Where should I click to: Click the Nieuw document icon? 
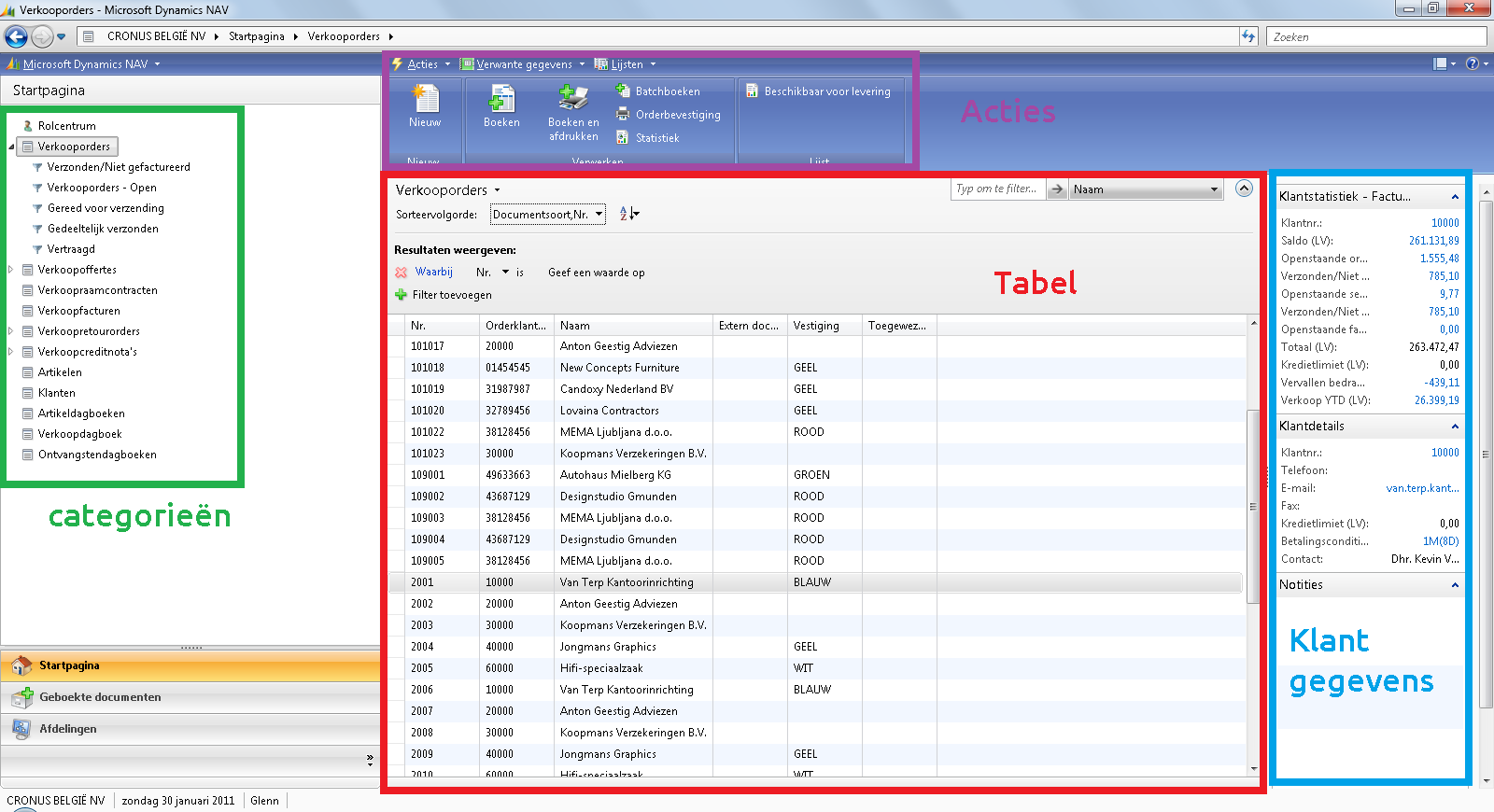(x=426, y=99)
